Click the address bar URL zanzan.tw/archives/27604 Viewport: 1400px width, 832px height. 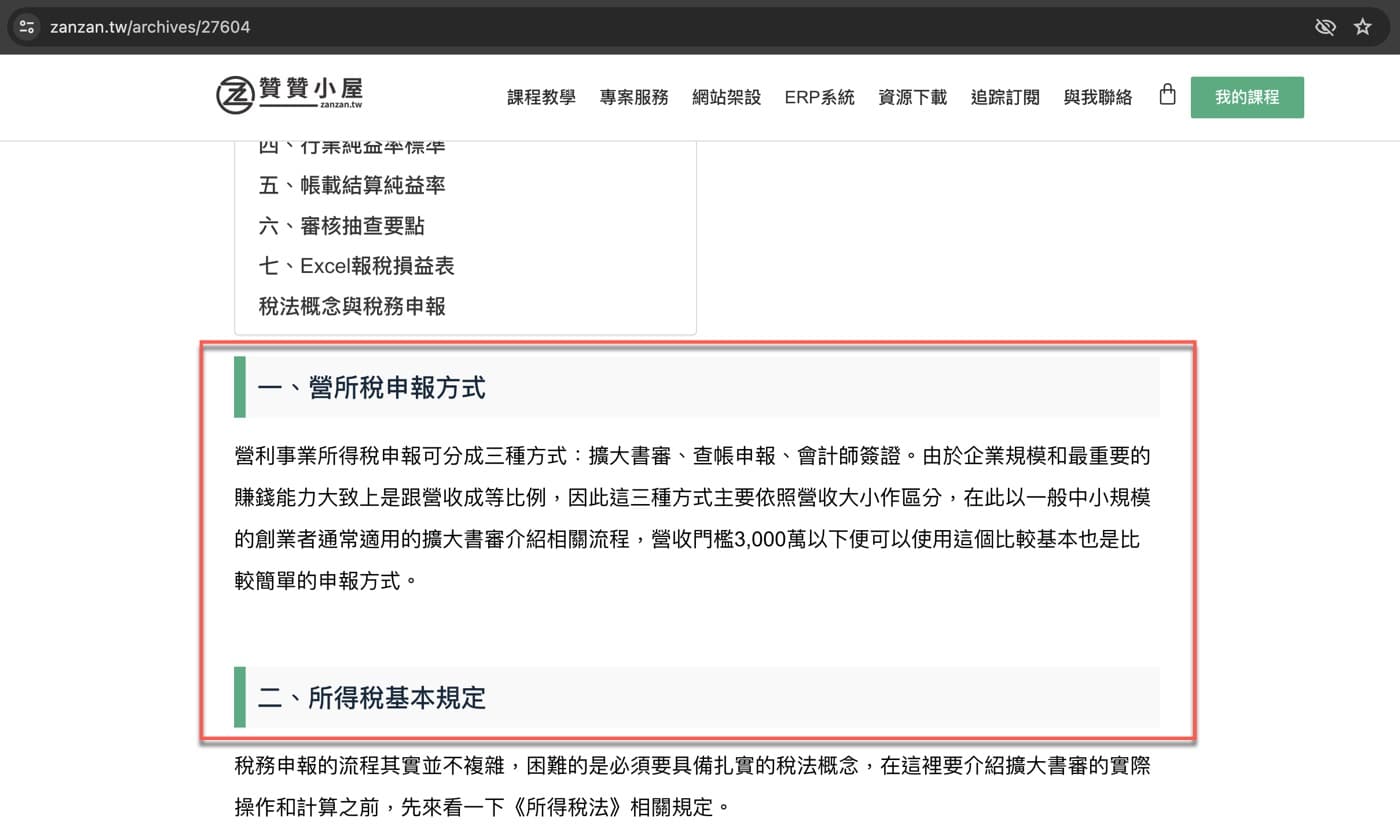[150, 27]
